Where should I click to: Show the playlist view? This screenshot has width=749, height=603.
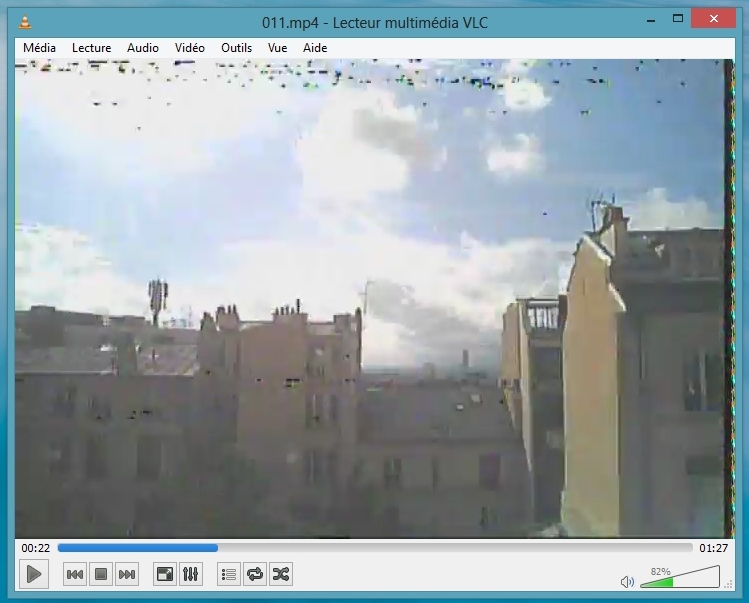[229, 574]
